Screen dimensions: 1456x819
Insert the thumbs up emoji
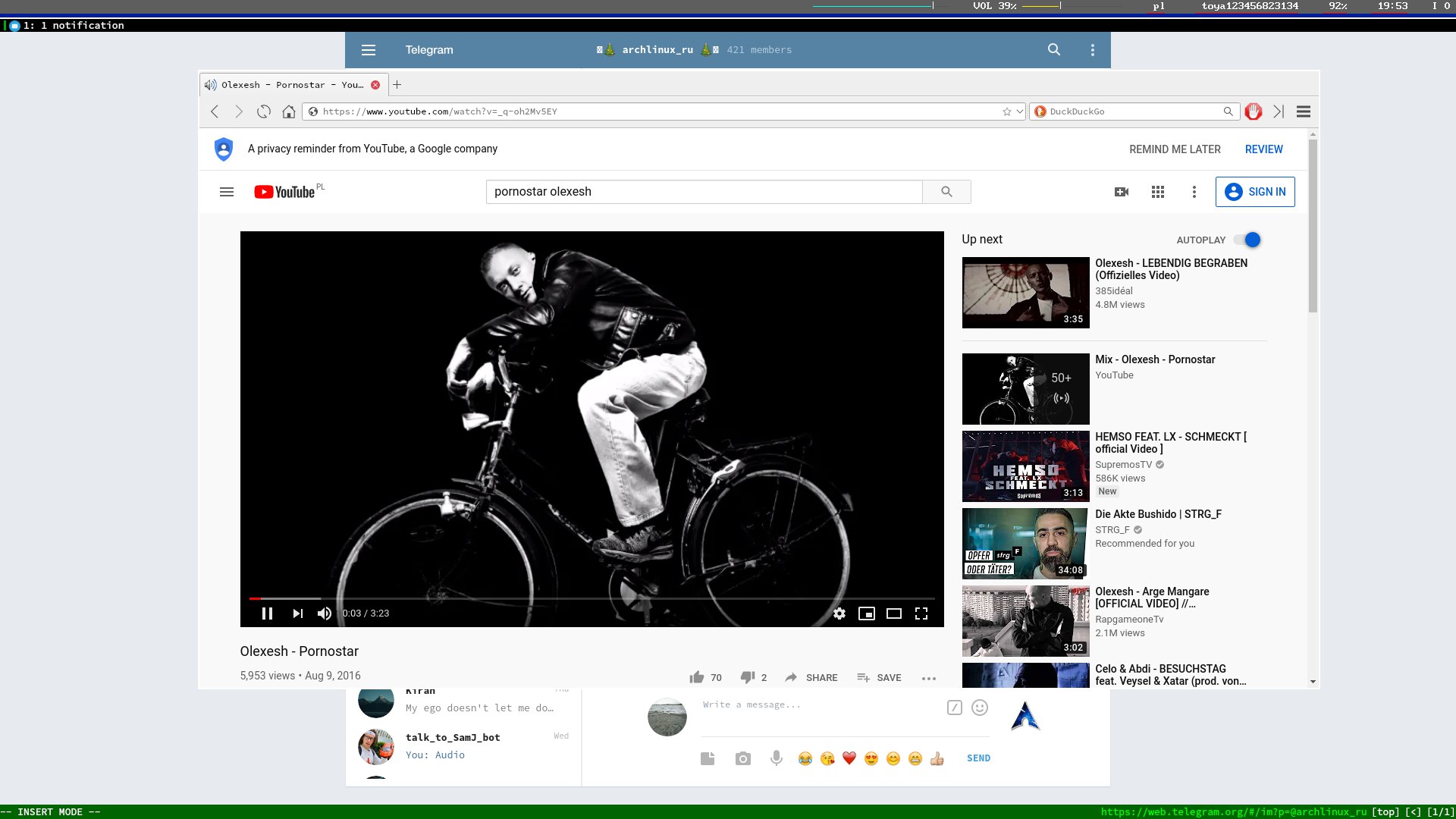(937, 758)
